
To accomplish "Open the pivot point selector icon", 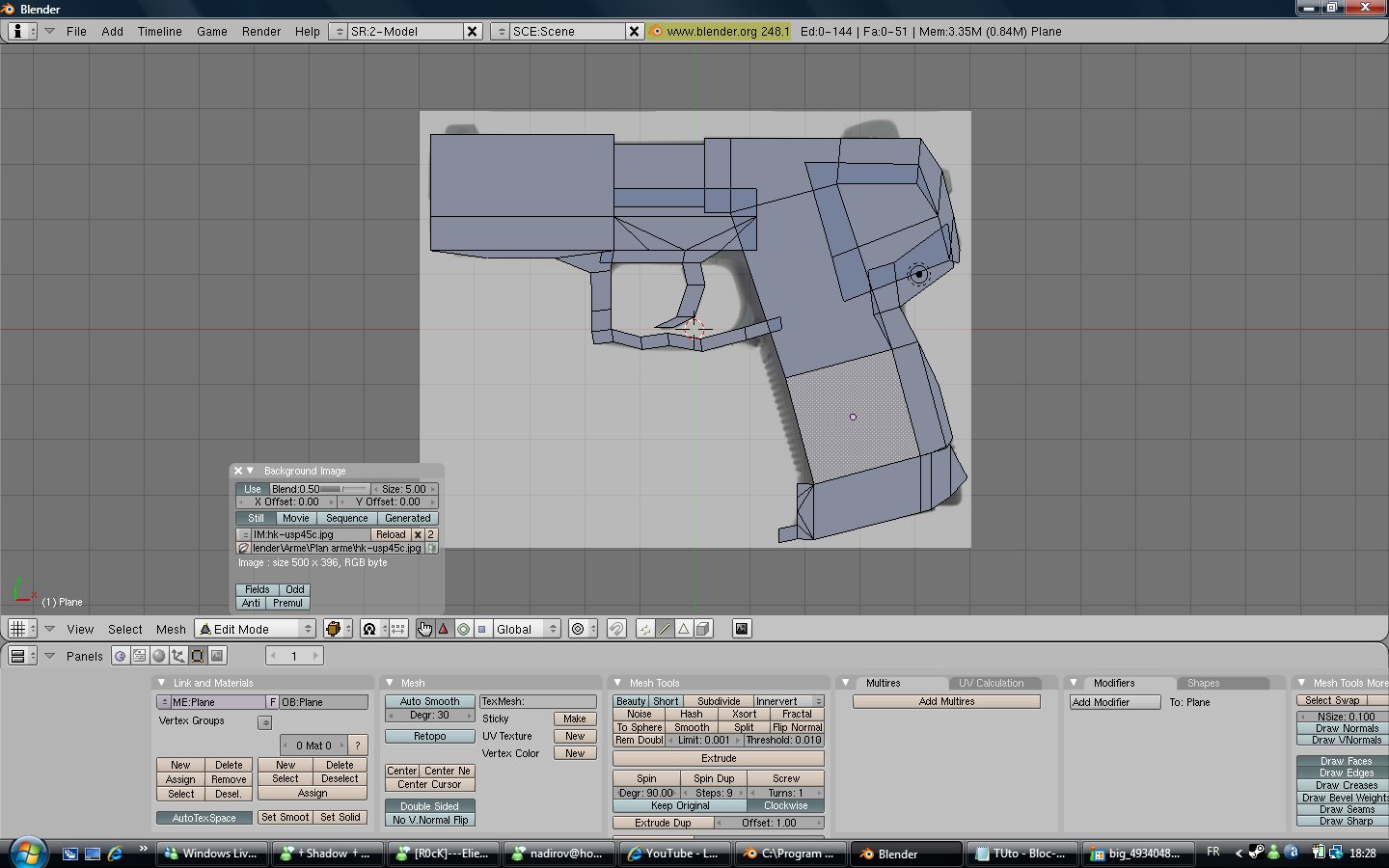I will (x=373, y=629).
